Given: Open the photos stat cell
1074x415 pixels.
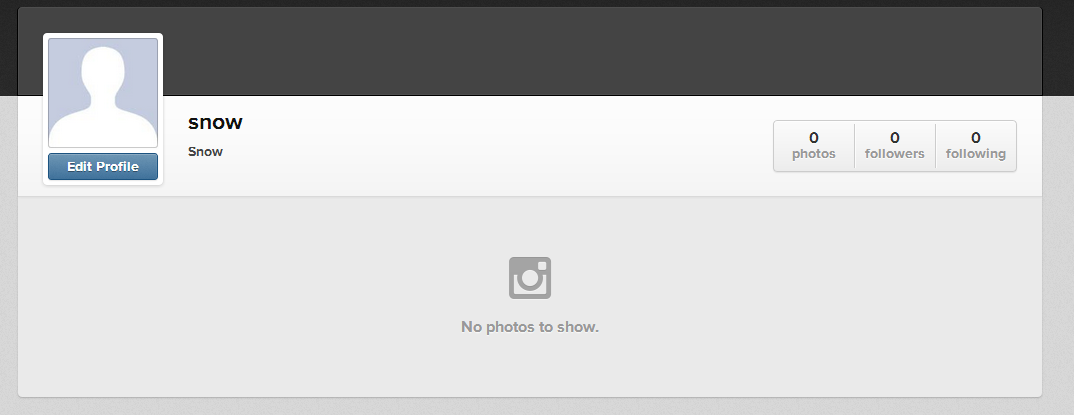Looking at the screenshot, I should click(814, 146).
